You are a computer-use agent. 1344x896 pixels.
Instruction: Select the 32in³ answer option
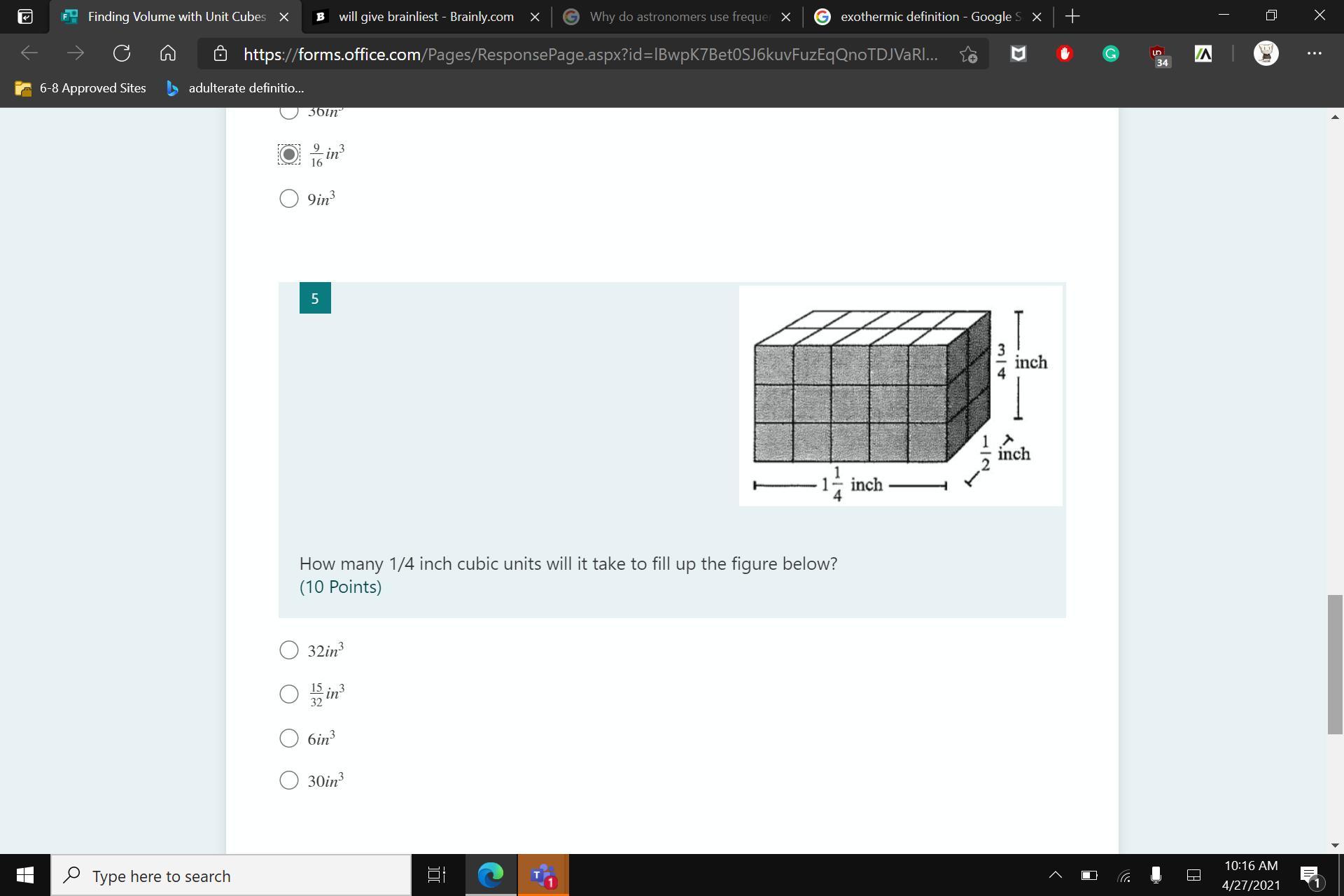(289, 650)
